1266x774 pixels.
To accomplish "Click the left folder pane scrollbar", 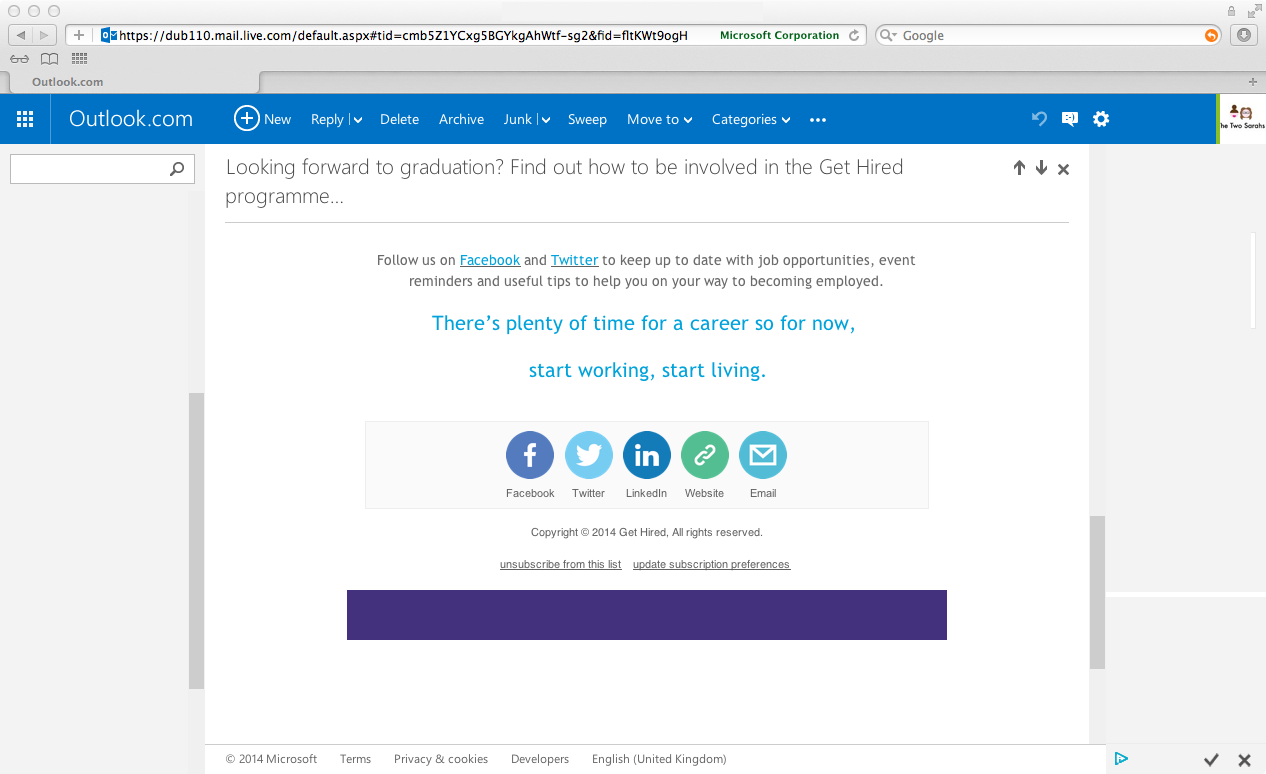I will coord(196,541).
